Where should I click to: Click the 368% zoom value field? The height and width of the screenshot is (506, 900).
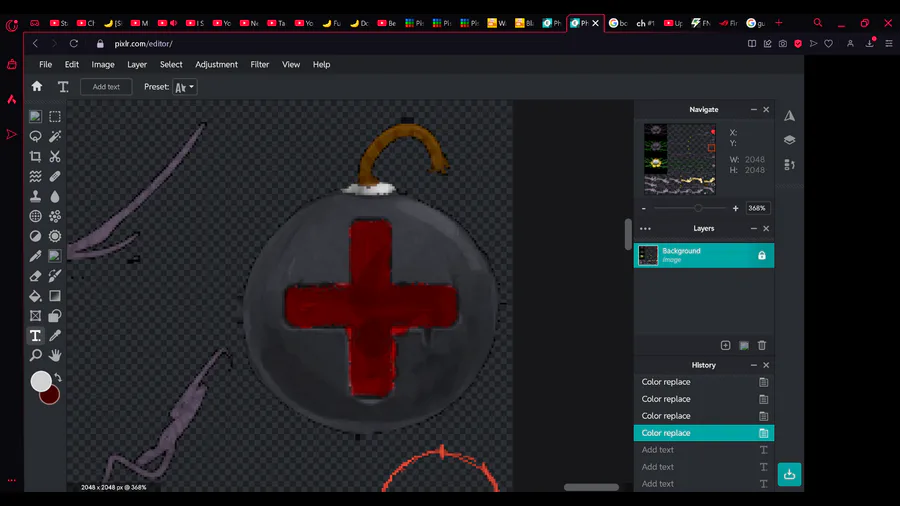[757, 208]
